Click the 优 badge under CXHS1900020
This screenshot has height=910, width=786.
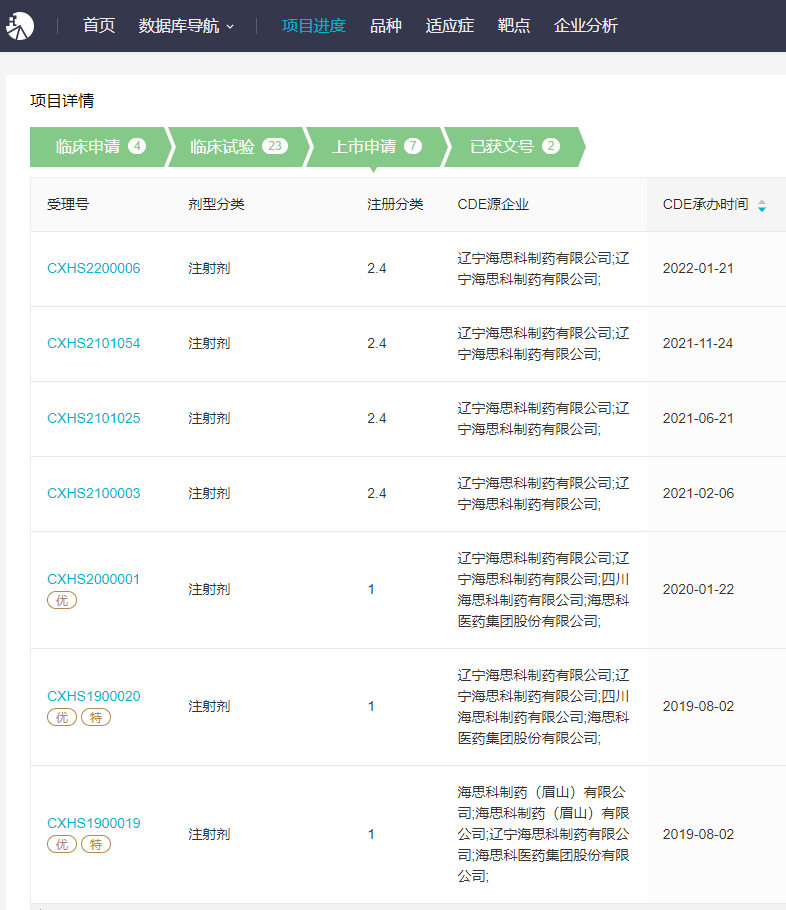tap(62, 717)
